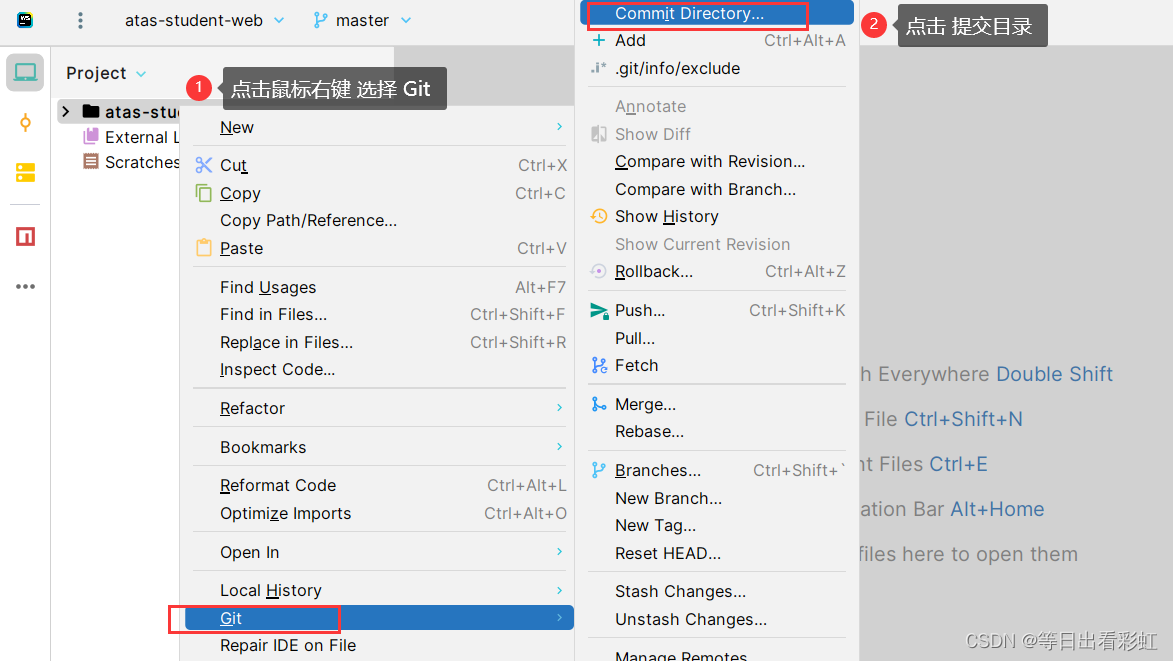Expand the Open In submenu arrow
The width and height of the screenshot is (1173, 661).
pos(560,551)
